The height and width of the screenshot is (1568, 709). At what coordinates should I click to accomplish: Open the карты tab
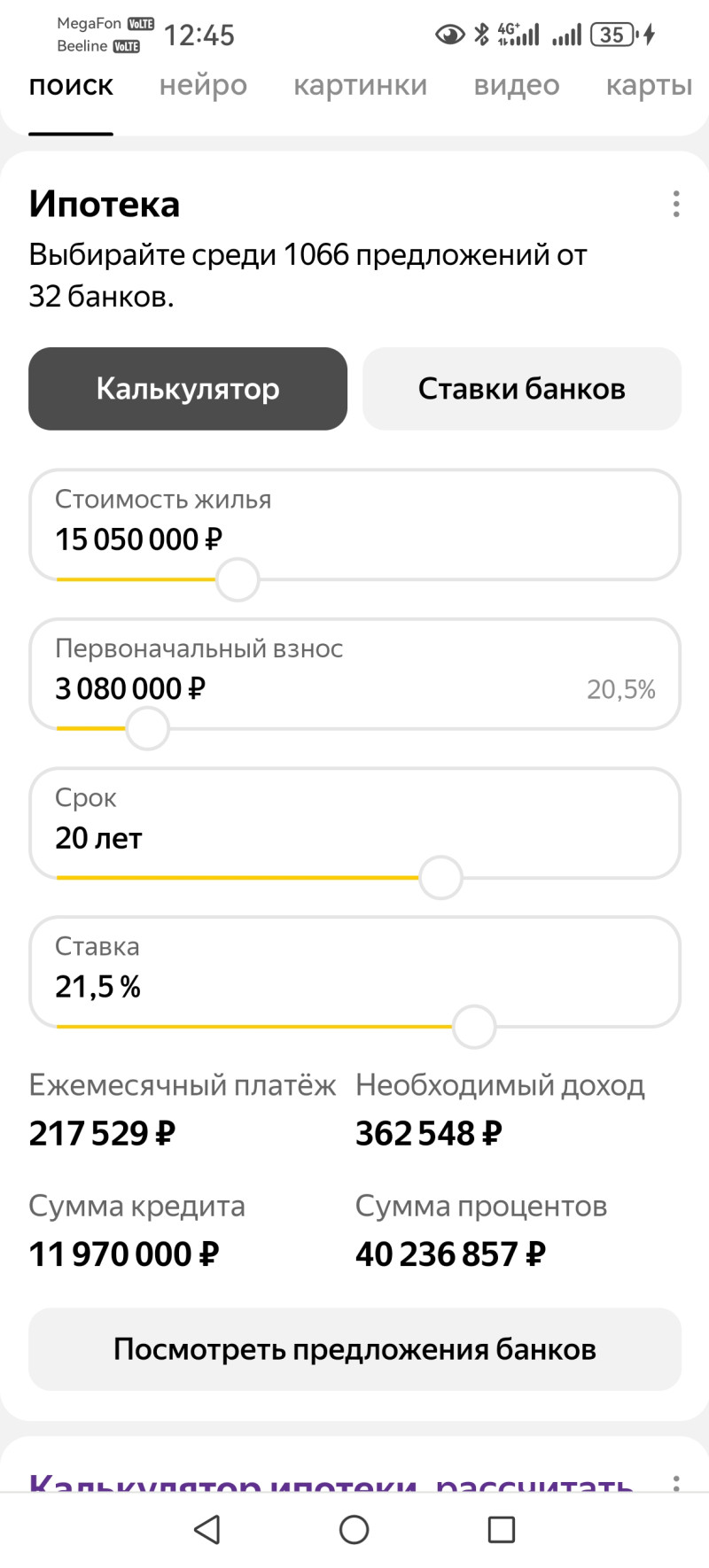click(649, 85)
